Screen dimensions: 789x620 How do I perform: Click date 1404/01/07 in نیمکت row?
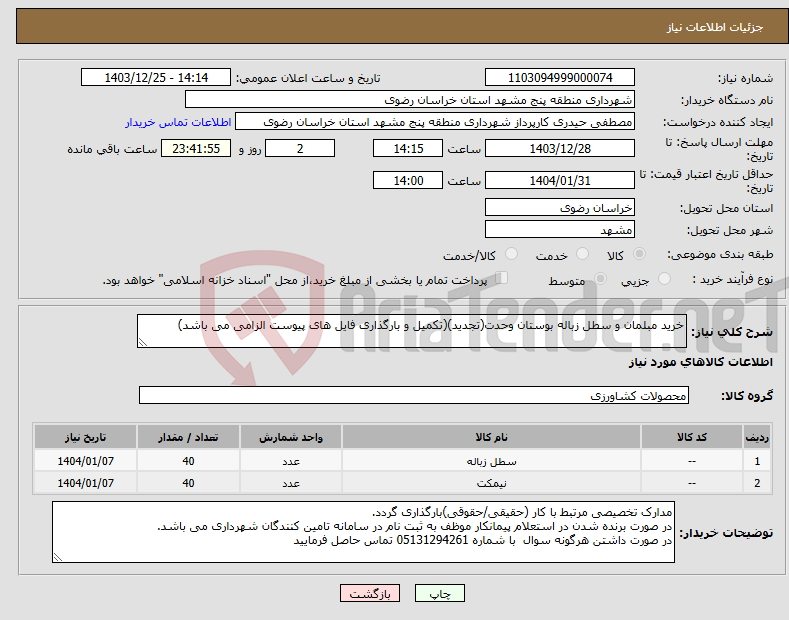[x=86, y=483]
